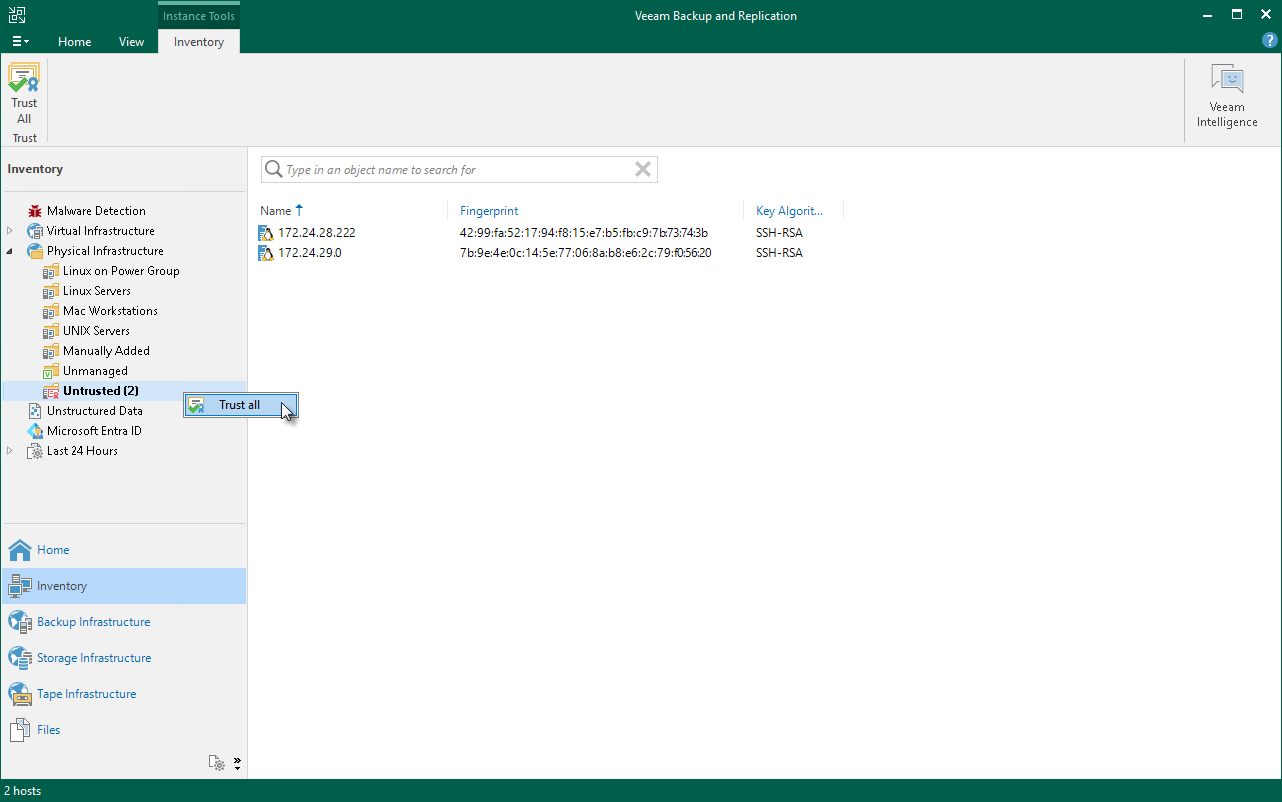This screenshot has height=802, width=1282.
Task: Click the Last 24 Hours gear icon
Action: click(35, 451)
